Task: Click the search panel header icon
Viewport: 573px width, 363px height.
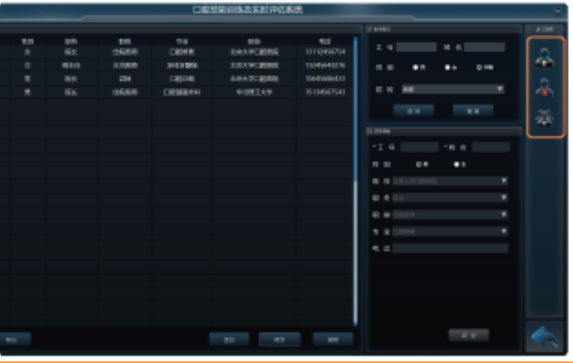Action: (x=369, y=29)
